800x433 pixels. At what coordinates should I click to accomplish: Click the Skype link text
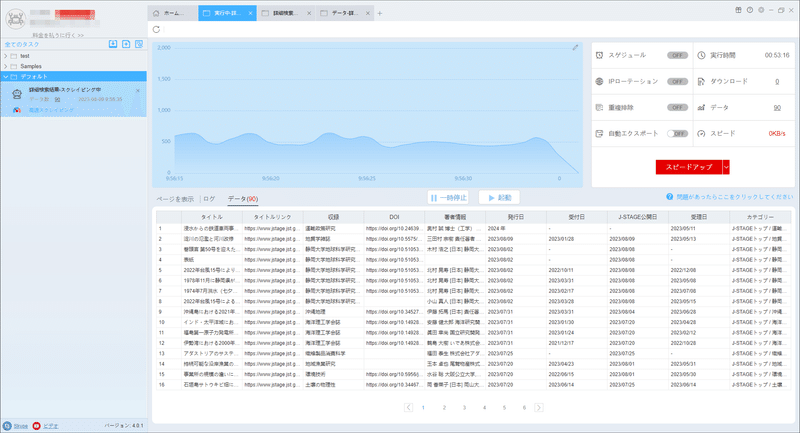[x=21, y=426]
